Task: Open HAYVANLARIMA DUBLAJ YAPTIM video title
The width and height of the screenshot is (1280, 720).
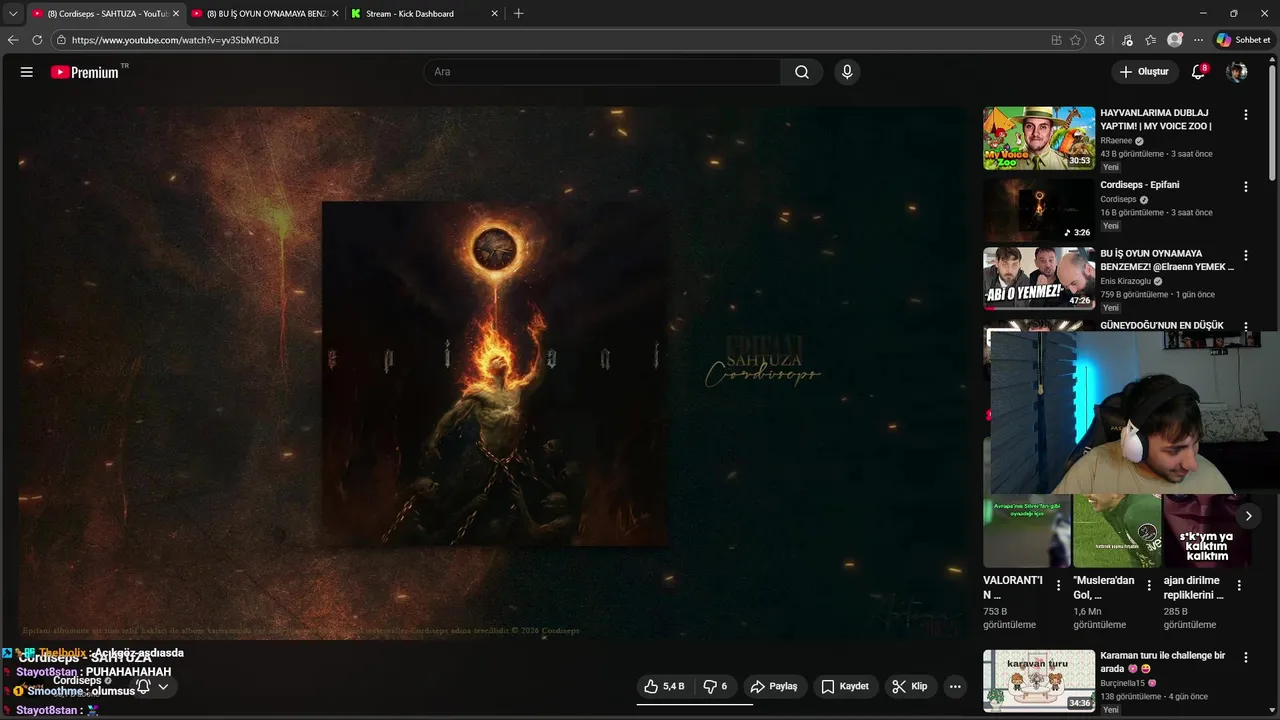Action: (x=1156, y=120)
